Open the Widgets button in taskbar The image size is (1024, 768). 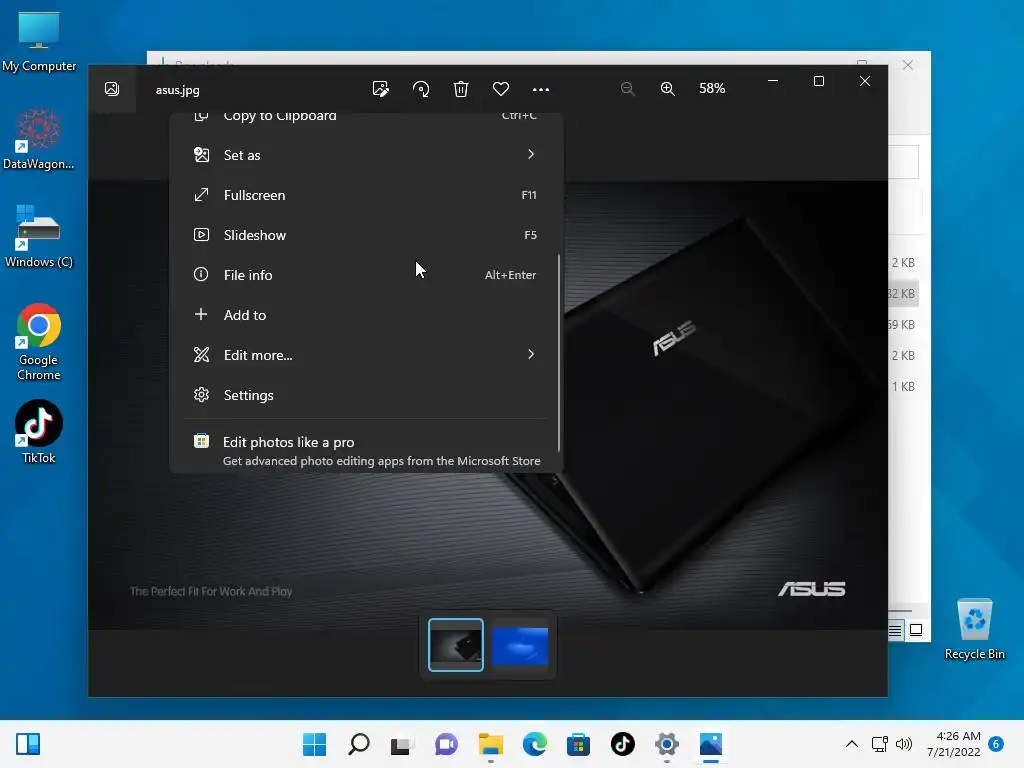28,744
